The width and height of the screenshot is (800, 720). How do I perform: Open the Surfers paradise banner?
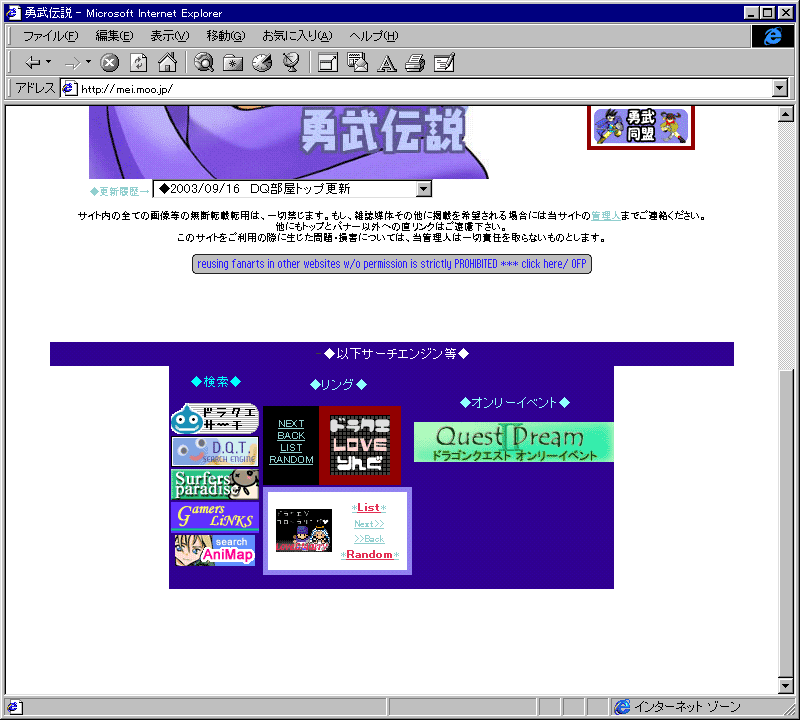pos(215,484)
